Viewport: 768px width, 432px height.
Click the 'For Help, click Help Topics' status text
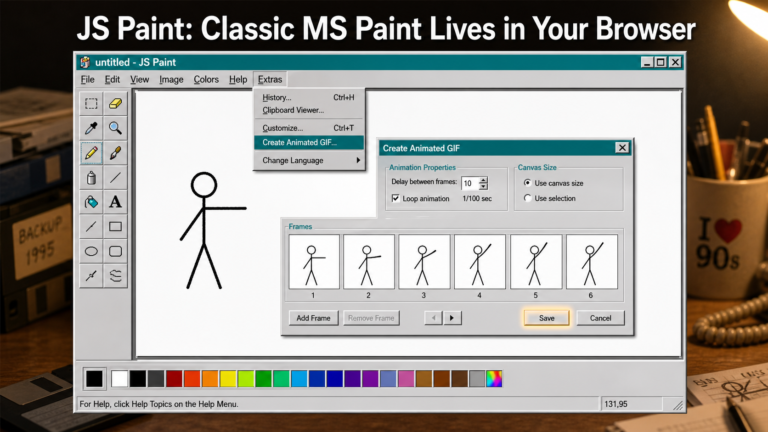[159, 404]
